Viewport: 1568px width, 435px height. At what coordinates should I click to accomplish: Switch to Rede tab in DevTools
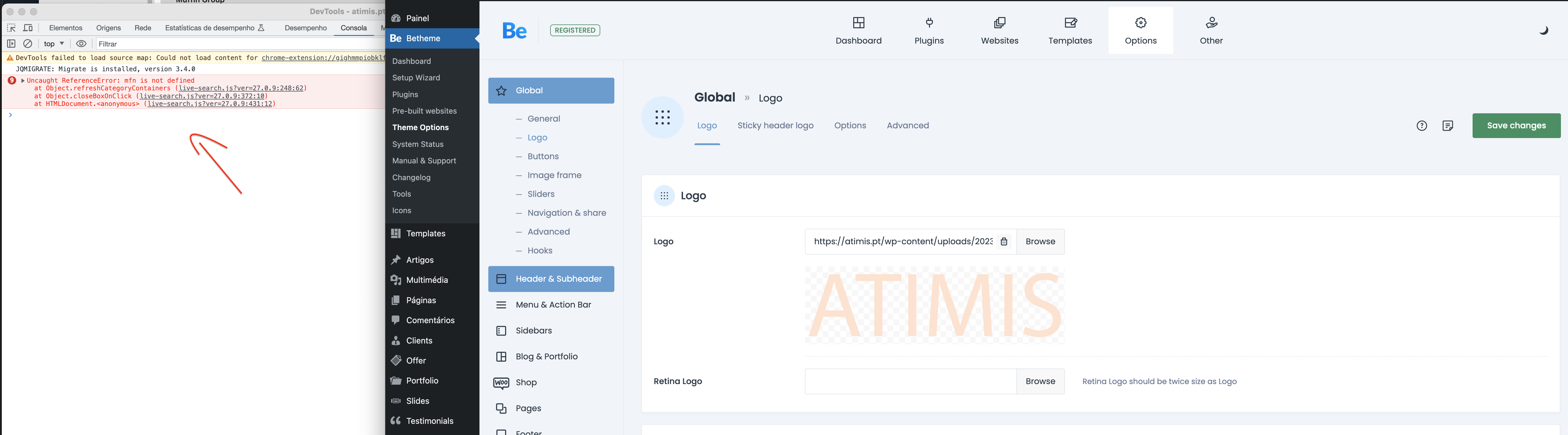(x=143, y=28)
